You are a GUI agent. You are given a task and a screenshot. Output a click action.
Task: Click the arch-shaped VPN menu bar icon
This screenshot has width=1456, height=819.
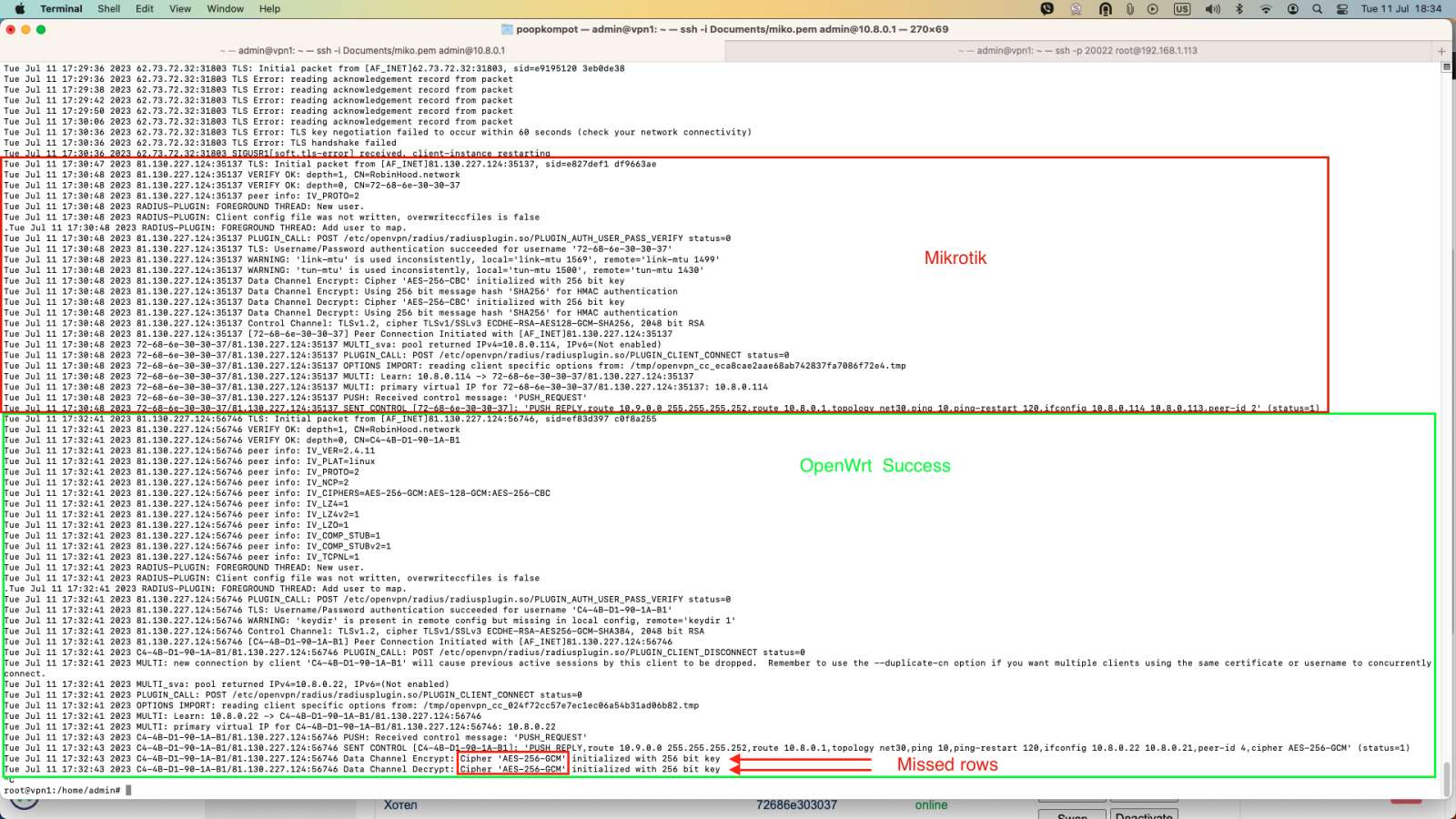click(x=1106, y=9)
